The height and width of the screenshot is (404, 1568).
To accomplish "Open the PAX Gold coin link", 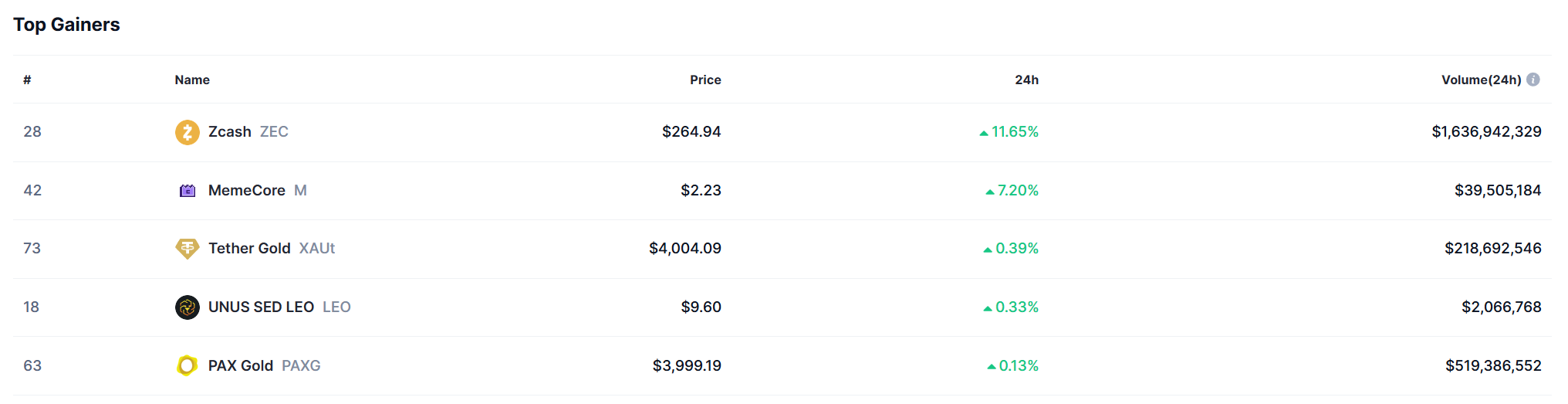I will 241,366.
